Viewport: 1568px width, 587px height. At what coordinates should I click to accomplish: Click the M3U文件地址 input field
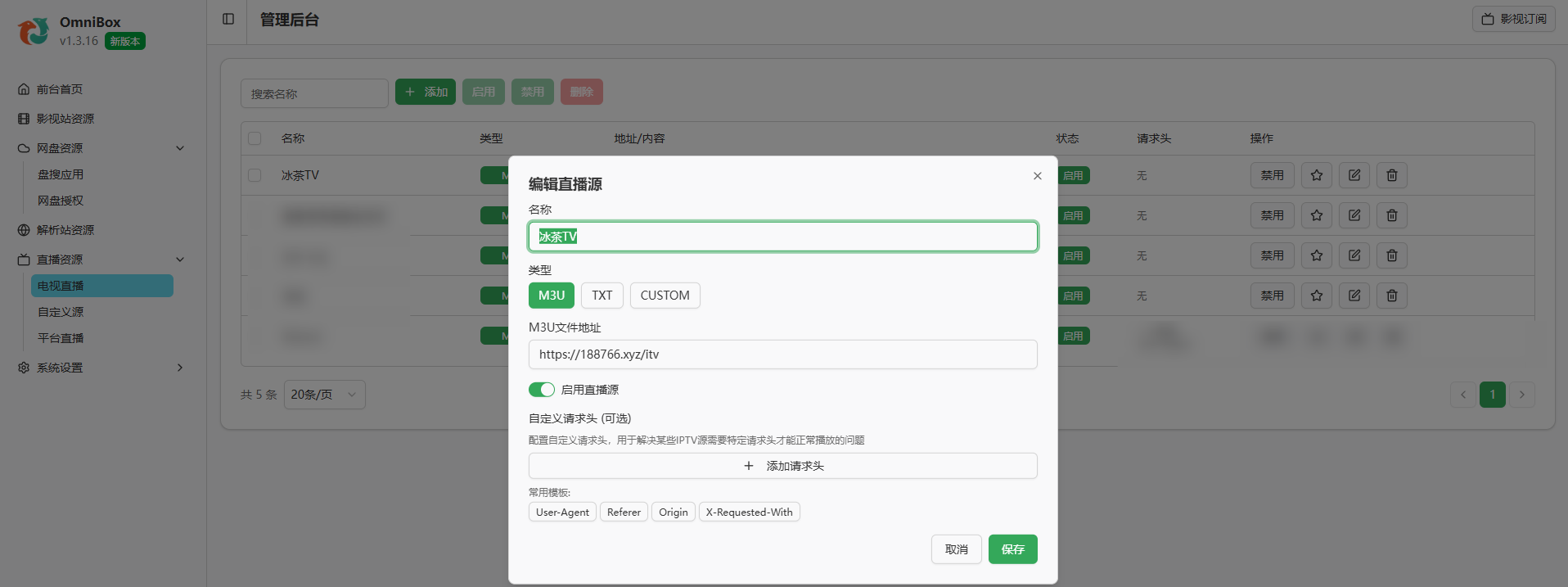click(x=783, y=354)
